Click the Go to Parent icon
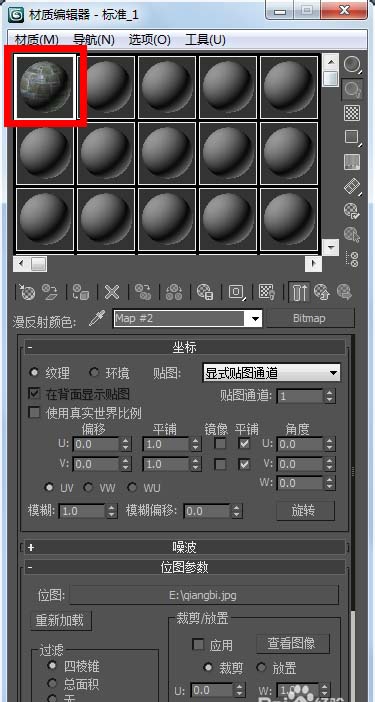The image size is (375, 702). click(x=322, y=292)
